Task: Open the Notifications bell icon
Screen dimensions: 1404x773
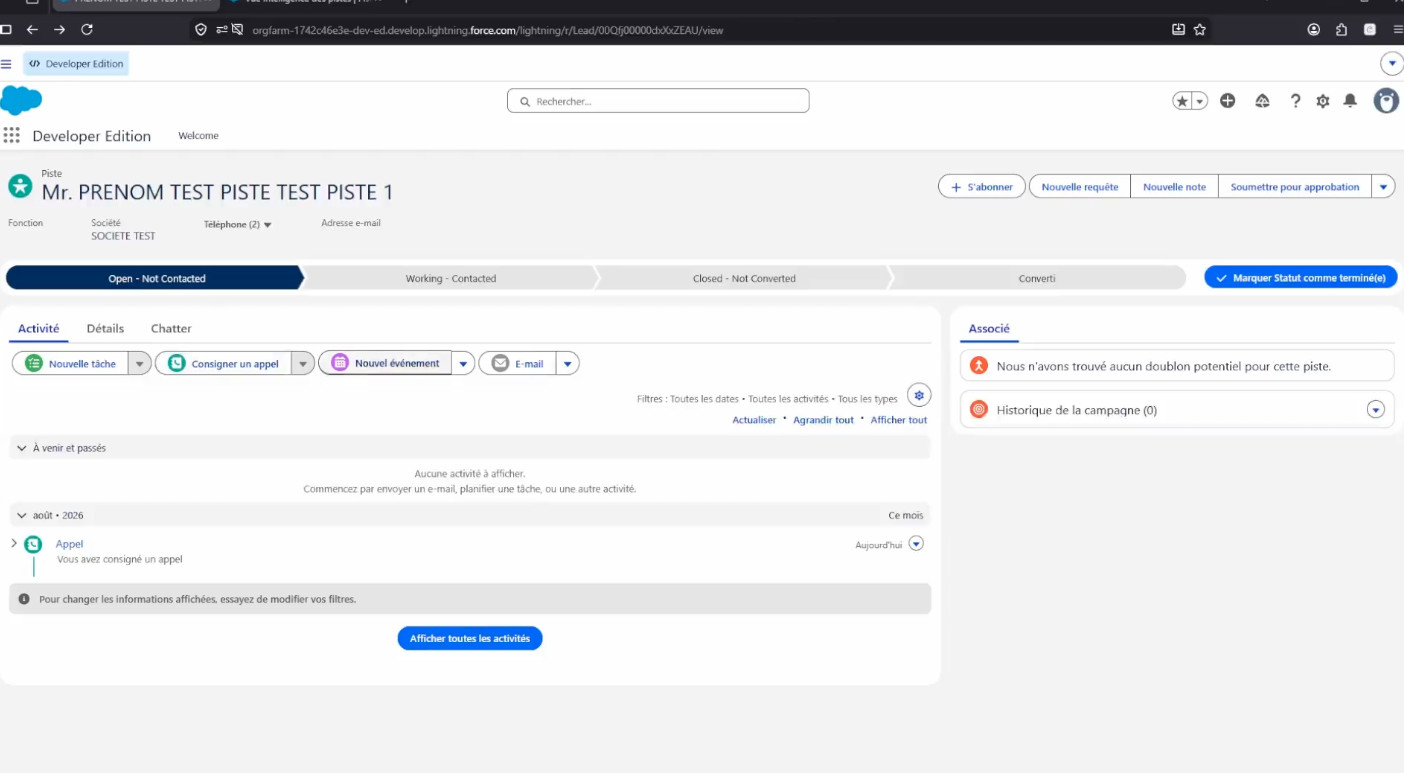Action: point(1350,101)
